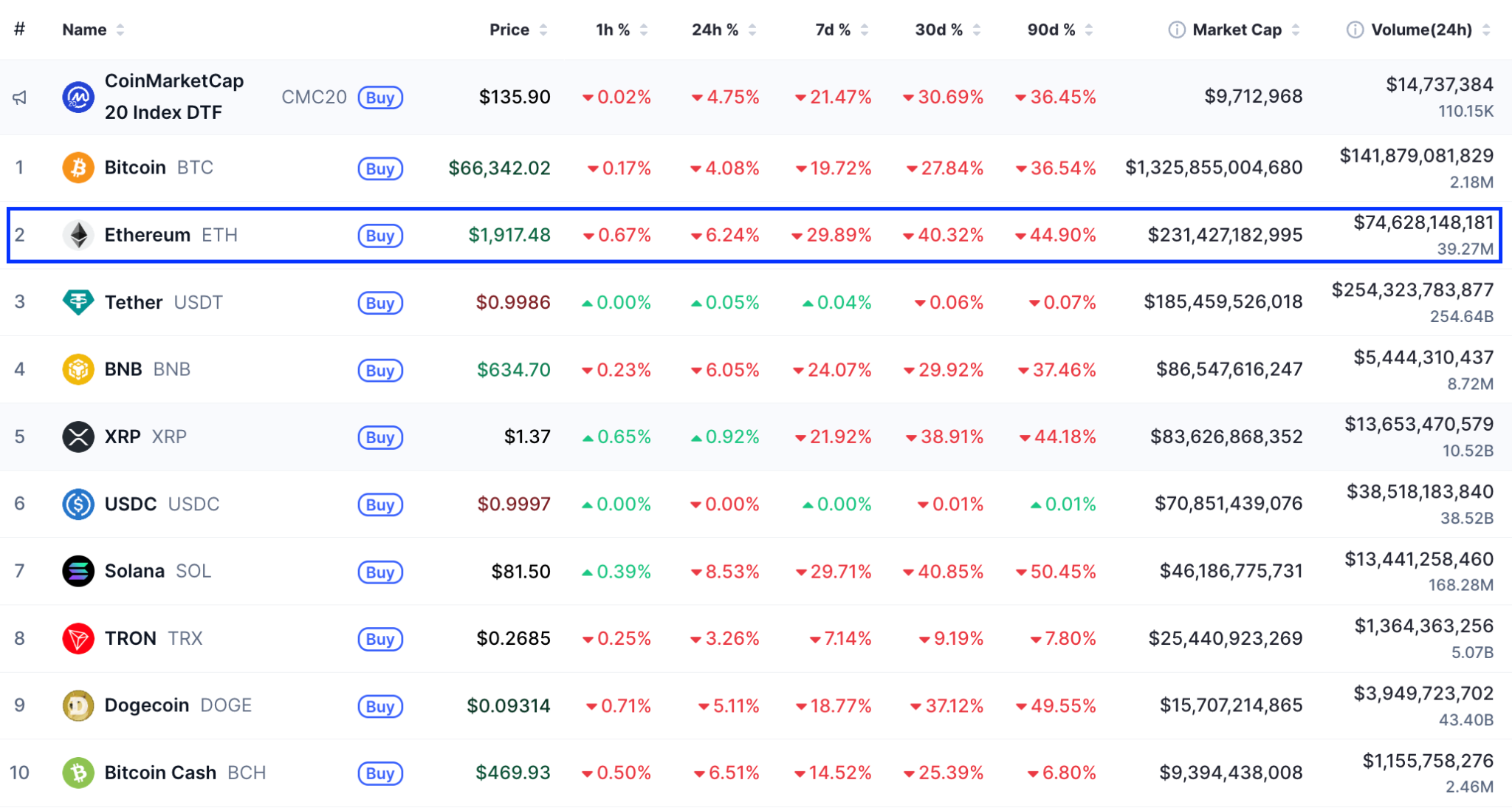Open the Volume(24h) info tooltip icon

(x=1355, y=30)
